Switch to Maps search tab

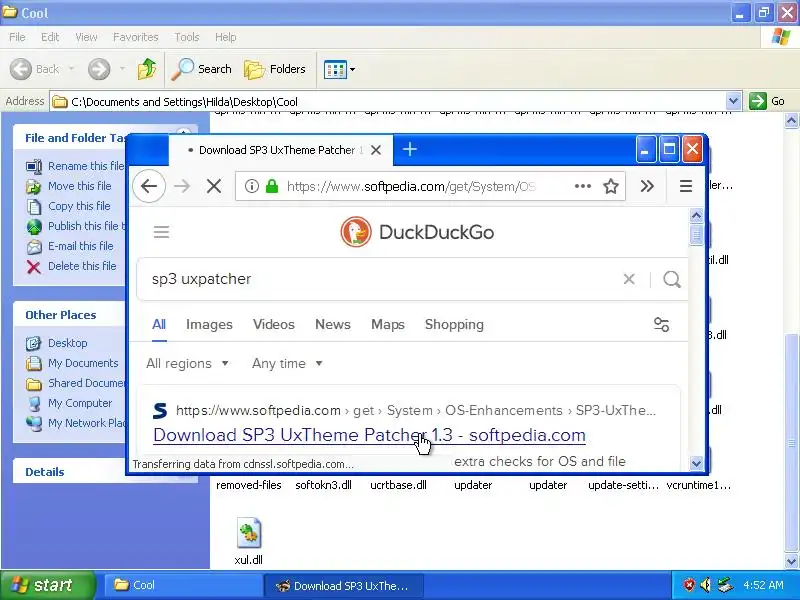(x=388, y=324)
